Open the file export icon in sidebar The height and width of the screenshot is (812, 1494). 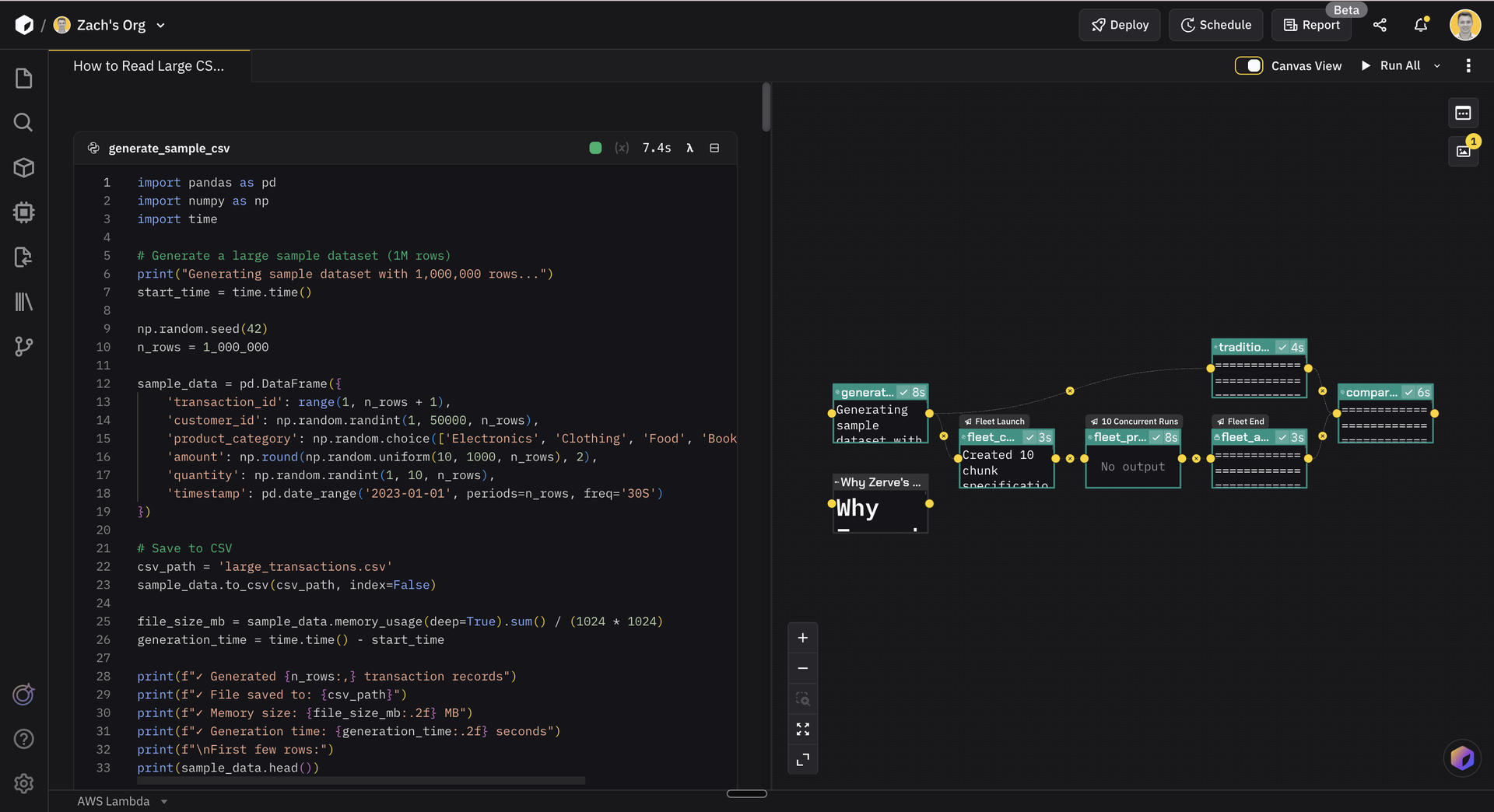coord(24,257)
